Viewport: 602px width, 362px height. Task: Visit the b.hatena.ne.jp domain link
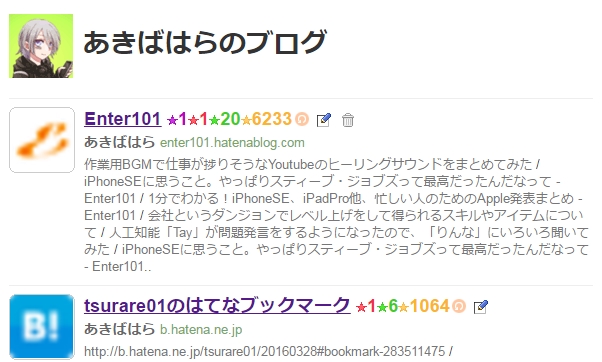point(201,330)
